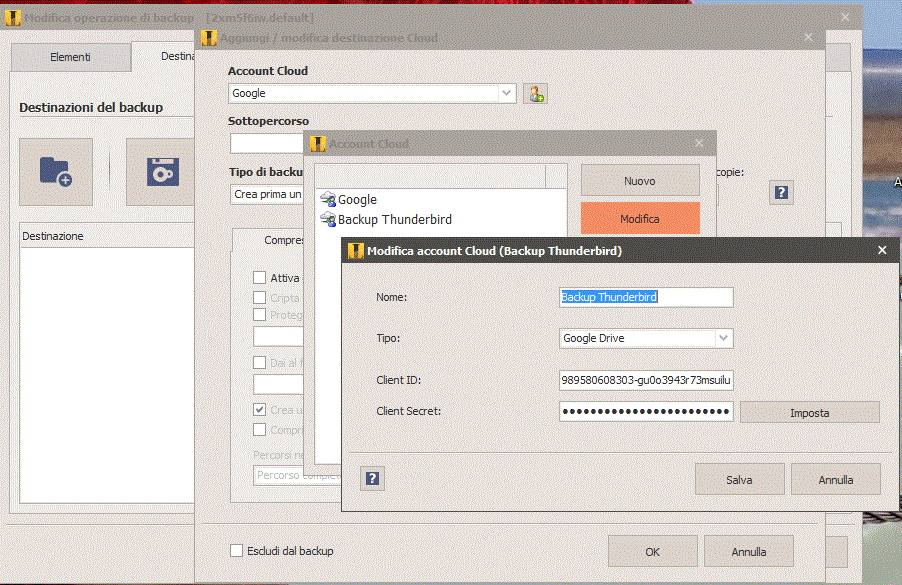This screenshot has width=902, height=585.
Task: Click the Percorso completo input field
Action: pyautogui.click(x=297, y=476)
